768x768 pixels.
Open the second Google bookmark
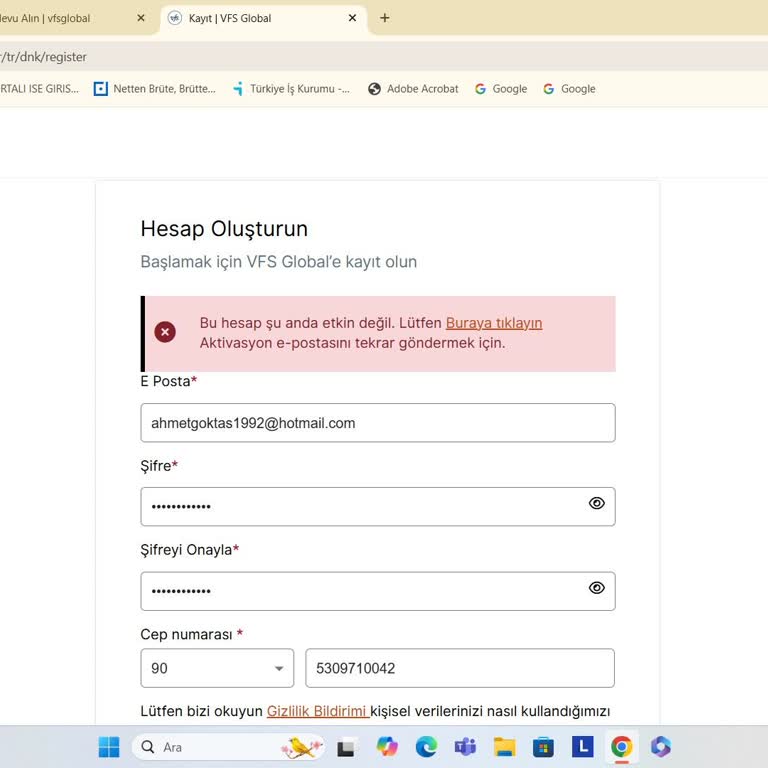click(x=570, y=89)
